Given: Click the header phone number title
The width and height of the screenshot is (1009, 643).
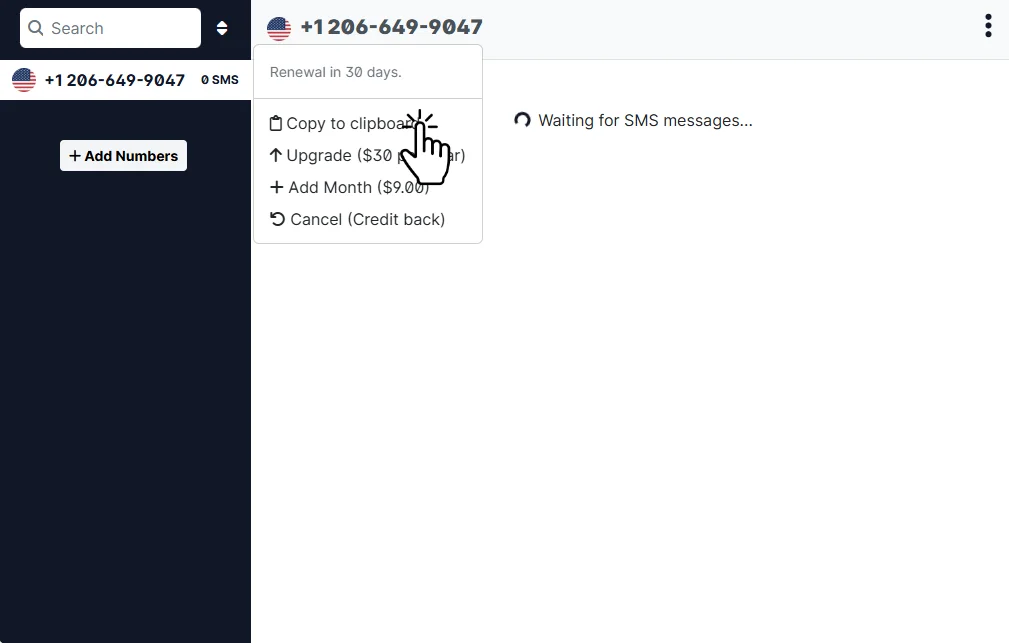Looking at the screenshot, I should 391,27.
